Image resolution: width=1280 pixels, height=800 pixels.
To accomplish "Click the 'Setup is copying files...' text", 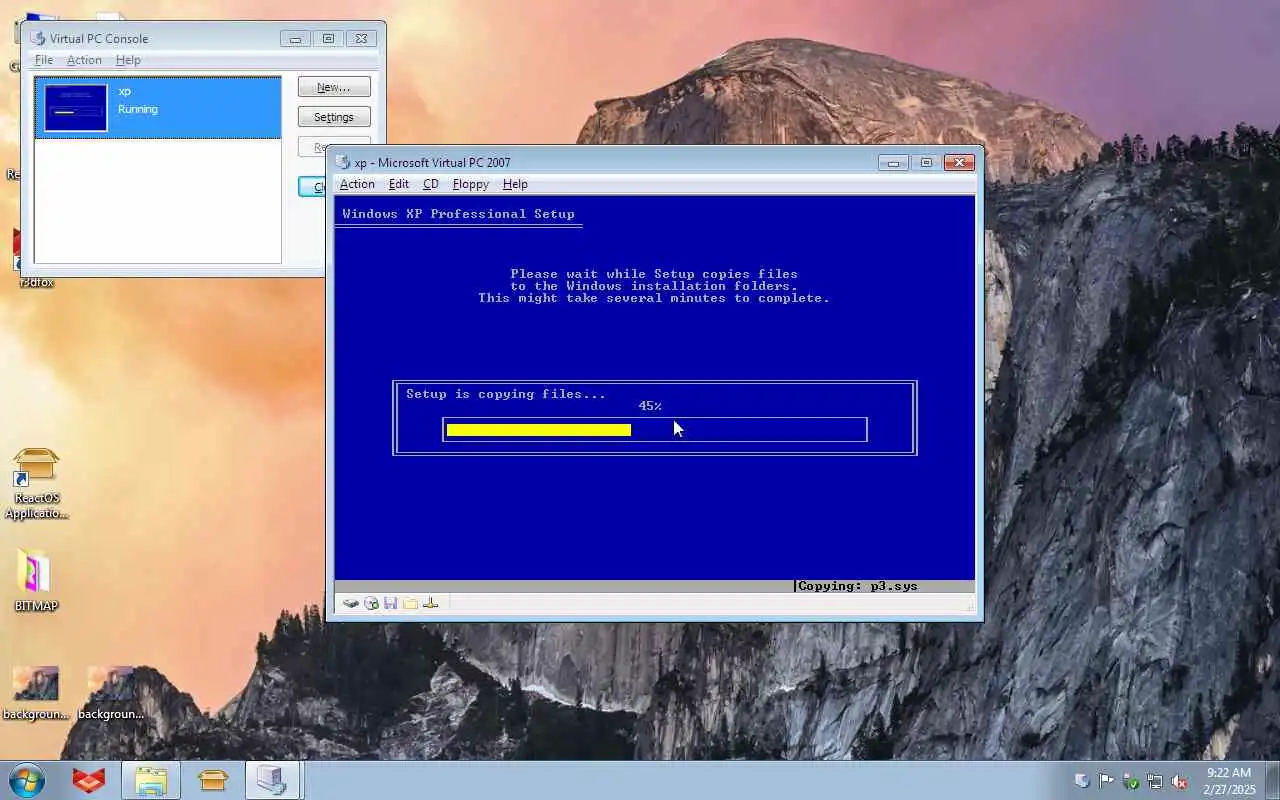I will tap(506, 394).
